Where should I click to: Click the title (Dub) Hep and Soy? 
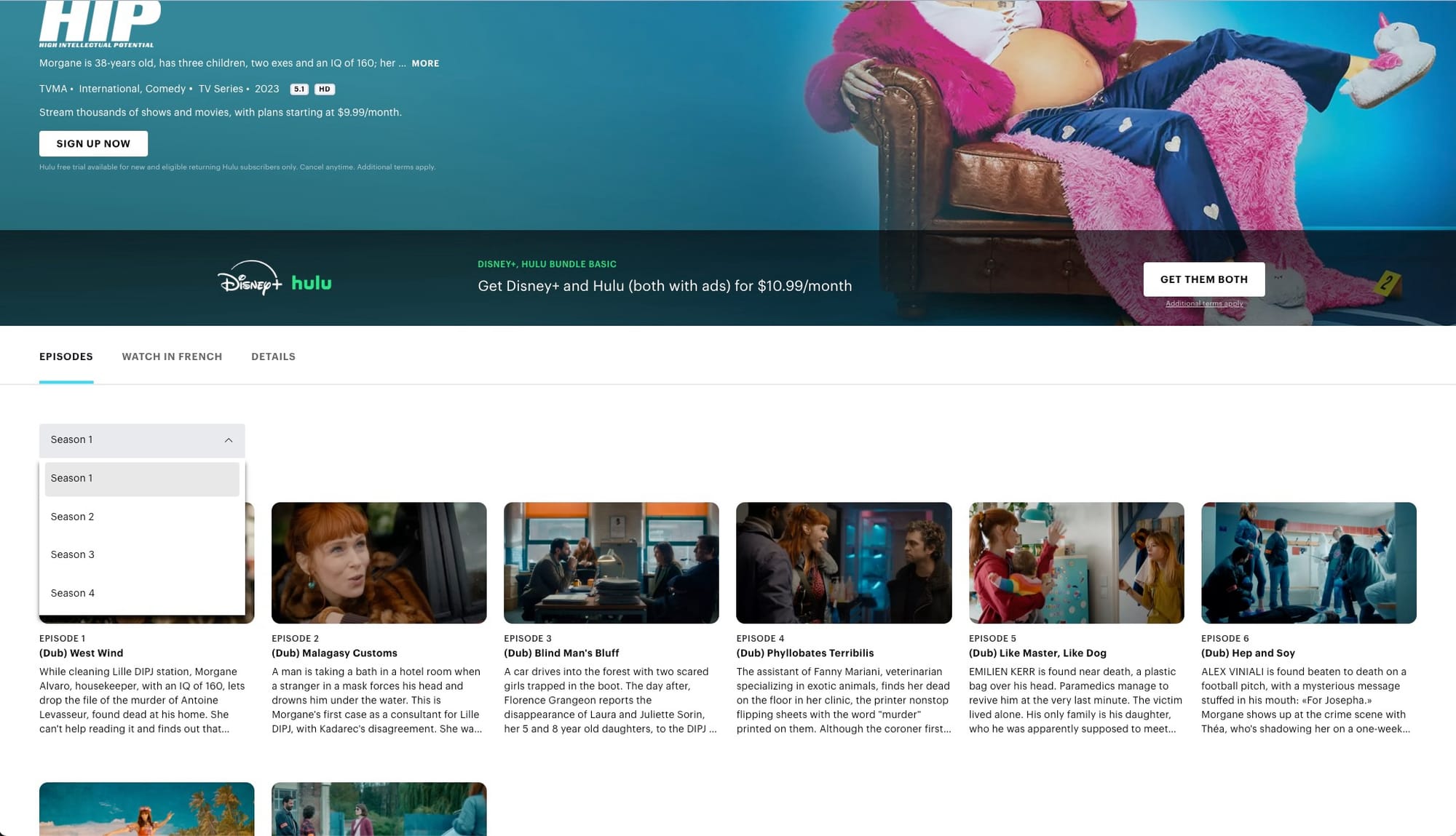coord(1249,653)
